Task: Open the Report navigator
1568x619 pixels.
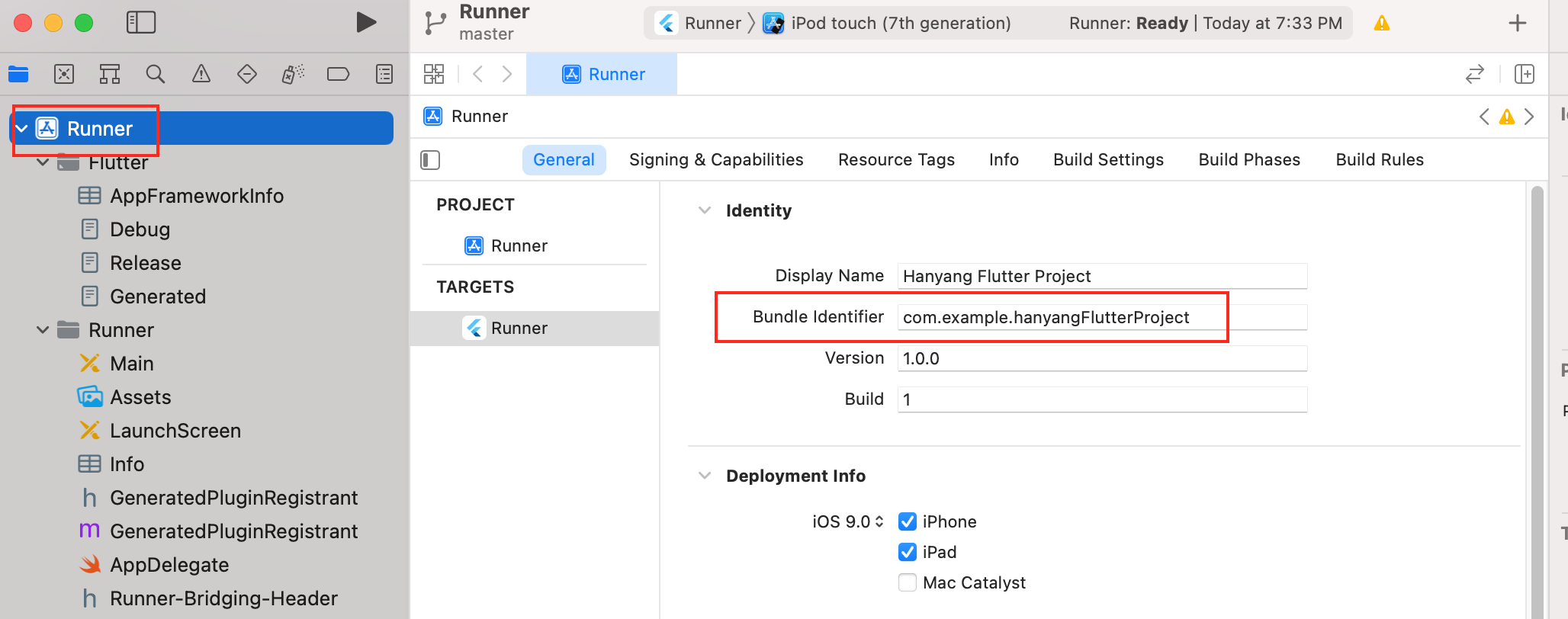Action: (x=384, y=74)
